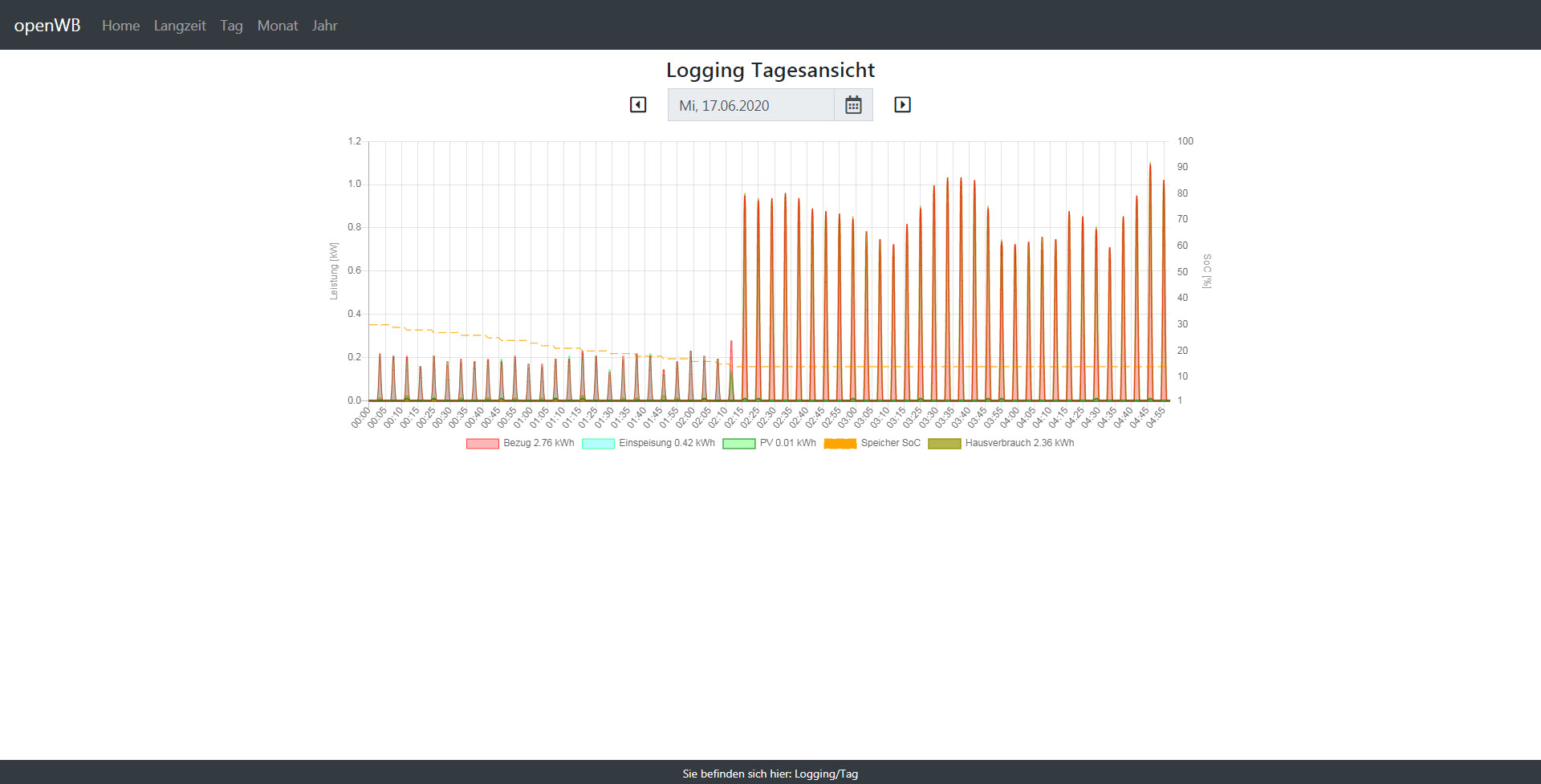Image resolution: width=1541 pixels, height=784 pixels.
Task: Click the red Bezug color box
Action: tap(482, 444)
